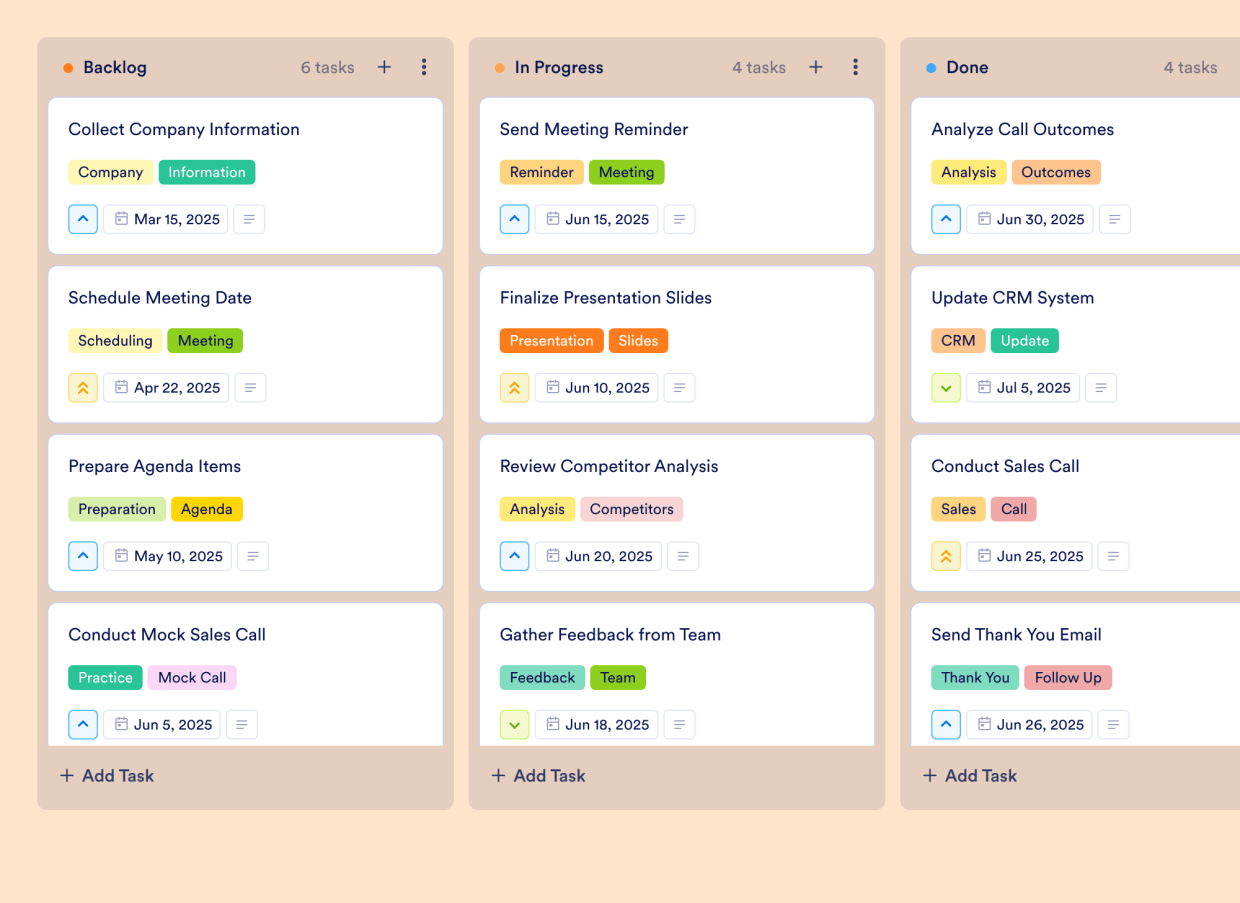
Task: Click the plus icon on the Backlog column header
Action: [x=384, y=67]
